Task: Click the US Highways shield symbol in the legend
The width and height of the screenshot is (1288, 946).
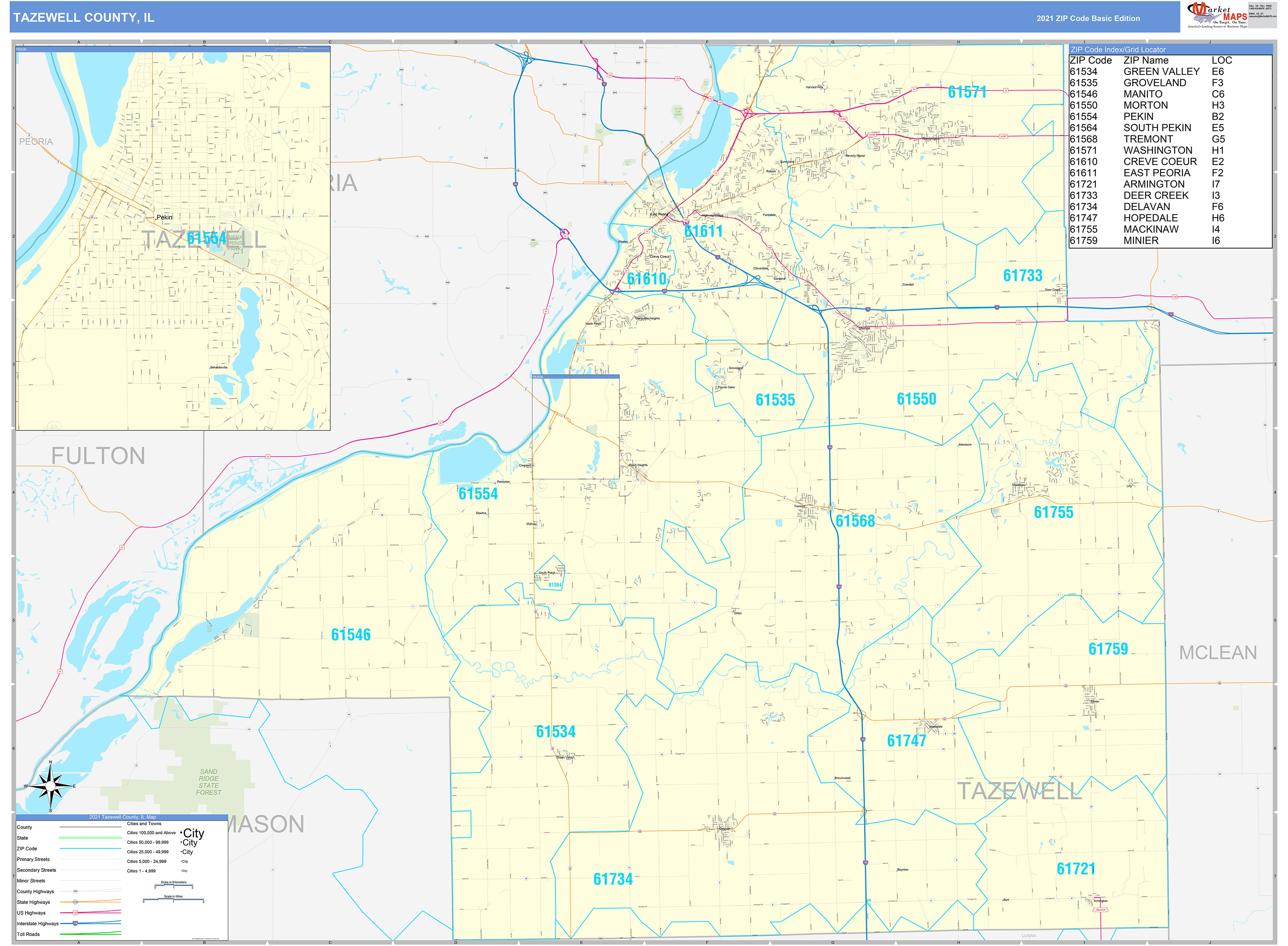Action: pos(76,913)
